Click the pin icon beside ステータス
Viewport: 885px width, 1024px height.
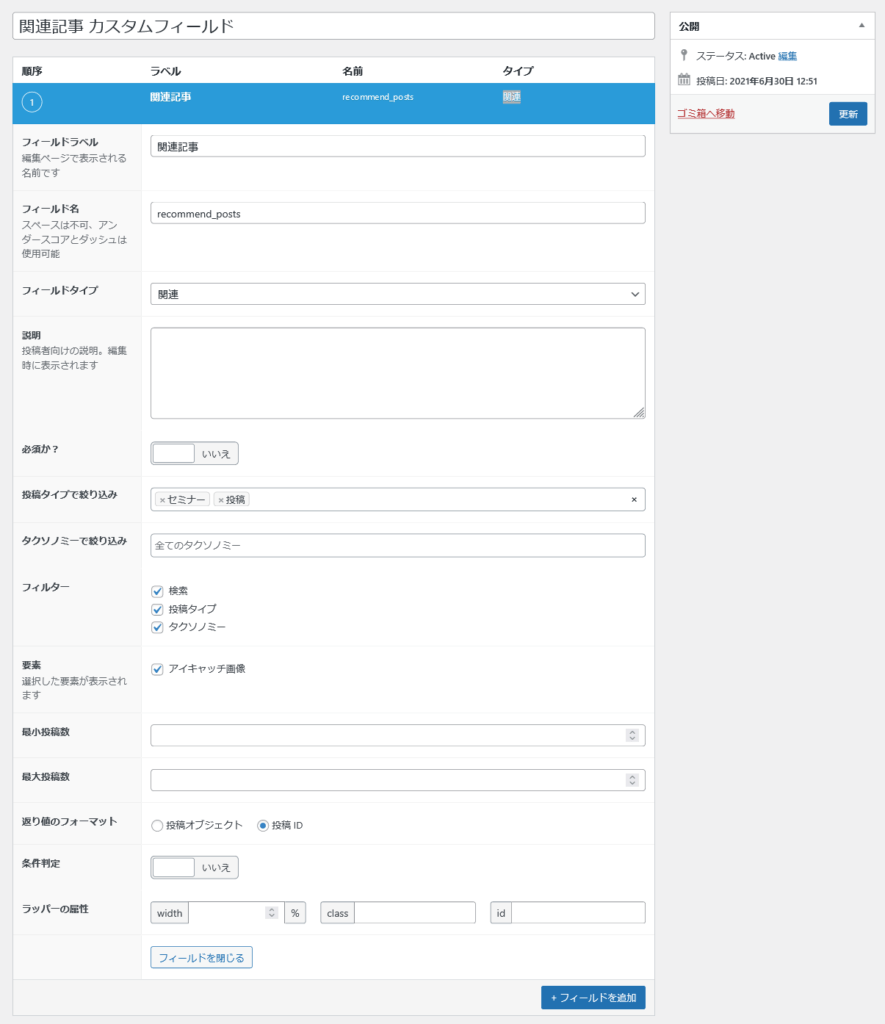coord(684,56)
